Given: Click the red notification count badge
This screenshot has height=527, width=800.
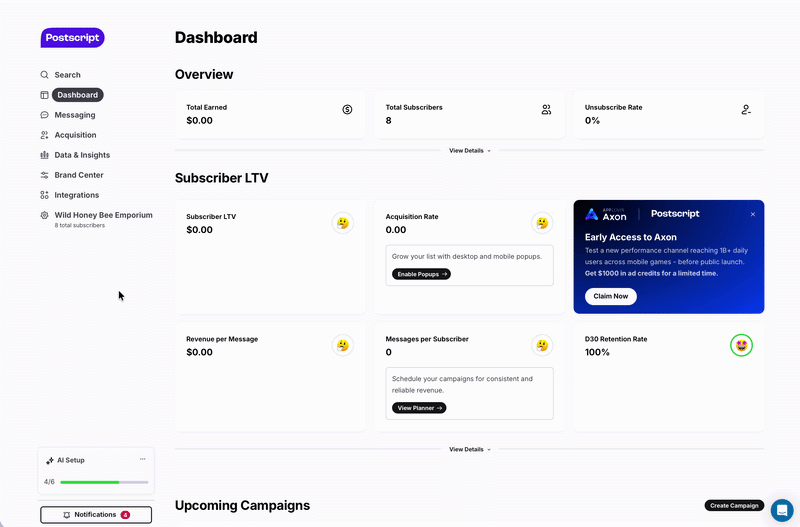Looking at the screenshot, I should pyautogui.click(x=125, y=515).
